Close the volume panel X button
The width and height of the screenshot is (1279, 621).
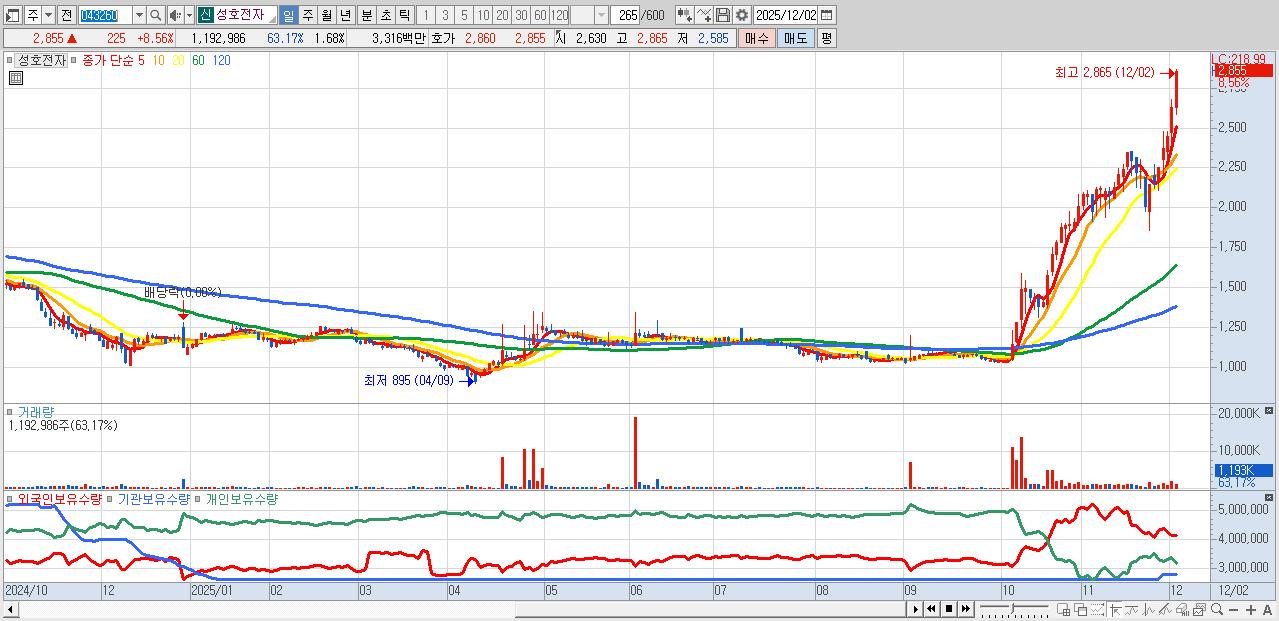click(x=1269, y=411)
